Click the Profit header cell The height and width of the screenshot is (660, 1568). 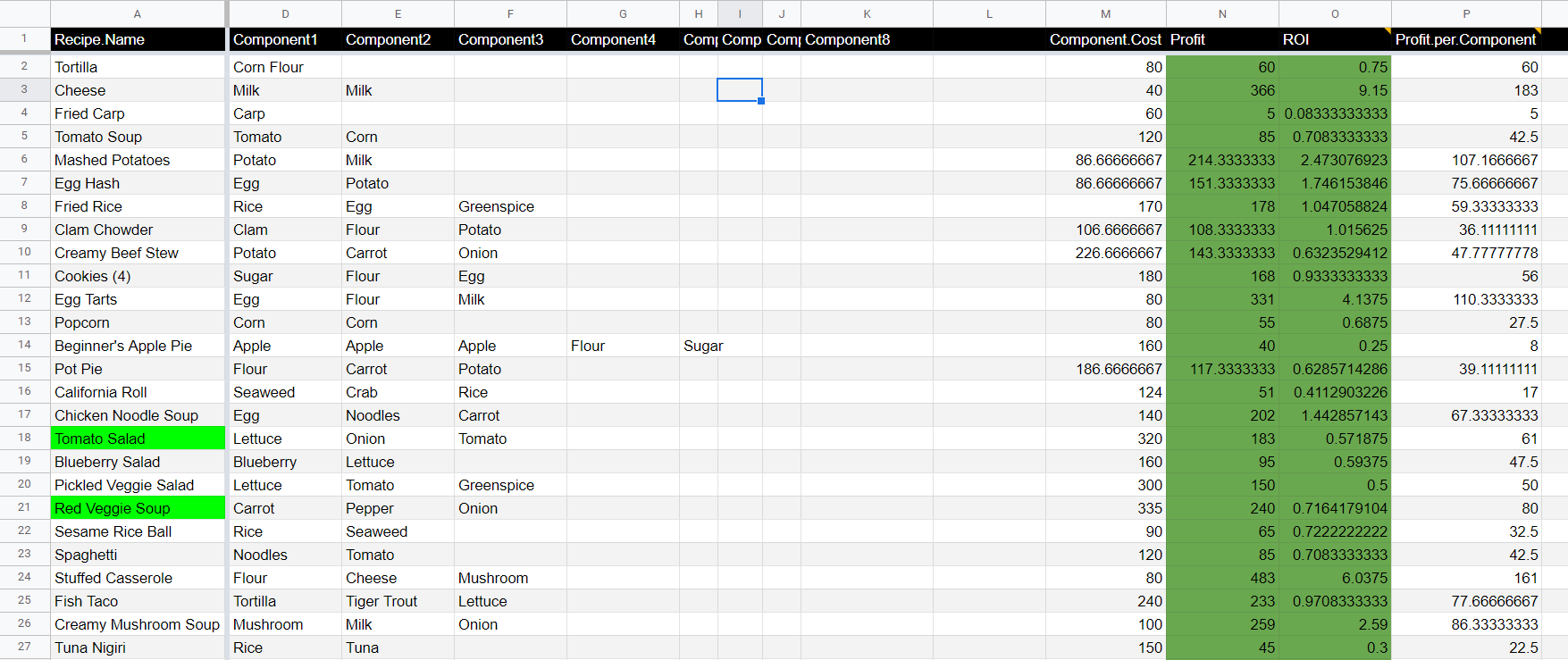(1222, 39)
